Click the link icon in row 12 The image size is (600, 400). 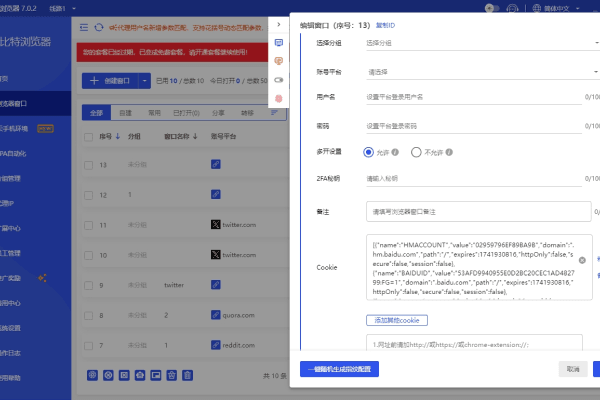click(x=215, y=194)
